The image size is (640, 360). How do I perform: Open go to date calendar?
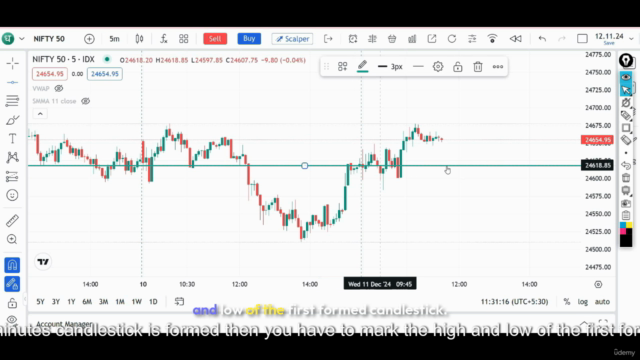pyautogui.click(x=179, y=302)
